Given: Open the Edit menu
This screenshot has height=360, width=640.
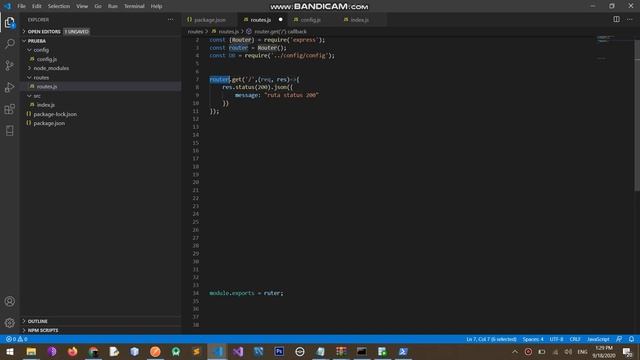Looking at the screenshot, I should [37, 6].
